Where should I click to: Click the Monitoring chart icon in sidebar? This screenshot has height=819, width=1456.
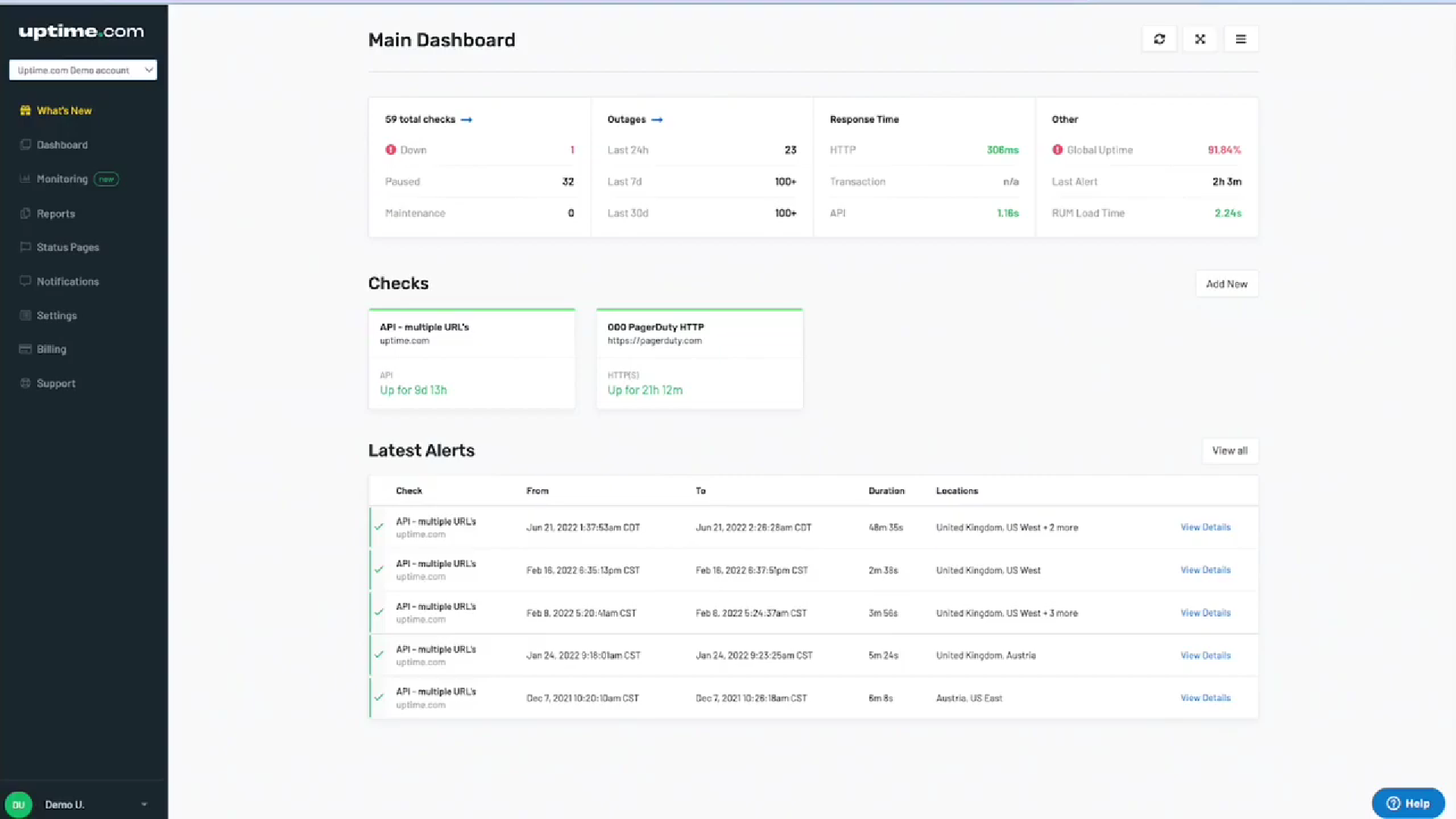tap(25, 179)
